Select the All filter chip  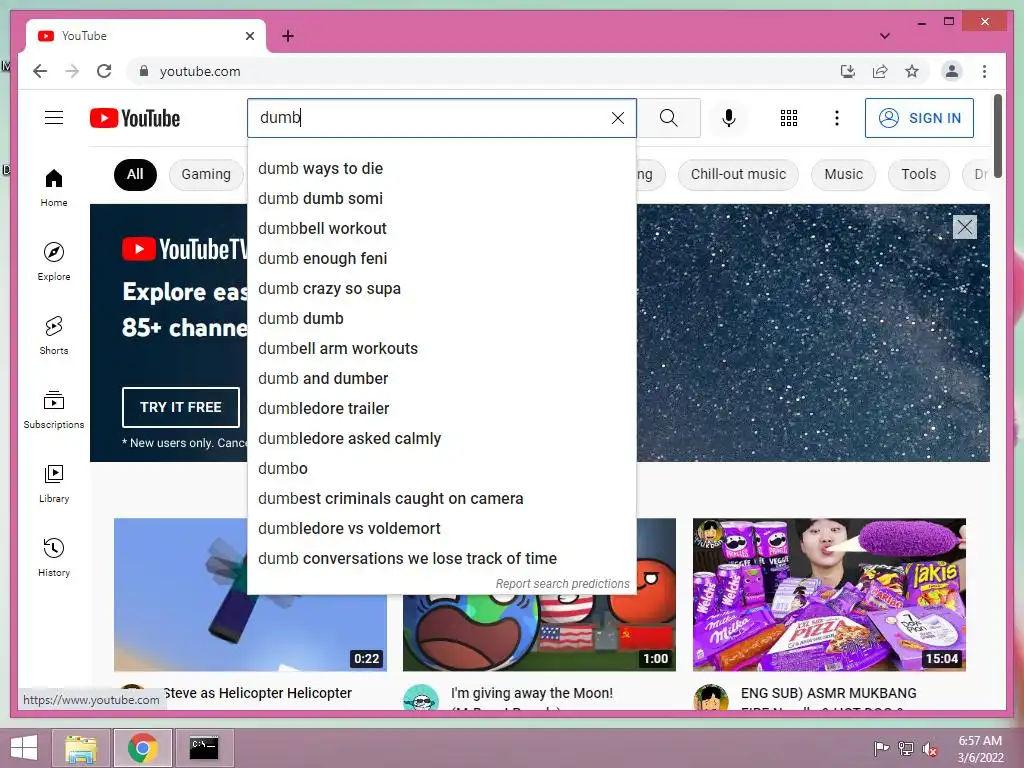coord(135,174)
